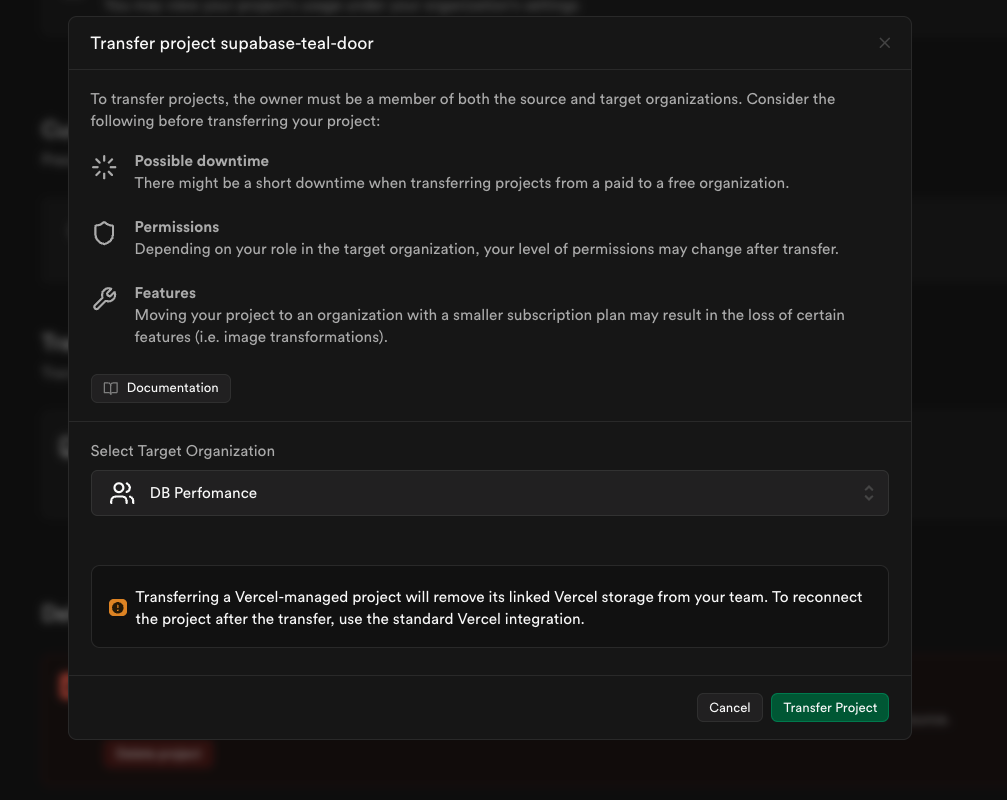The image size is (1007, 800).
Task: Open the Documentation page
Action: (x=160, y=388)
